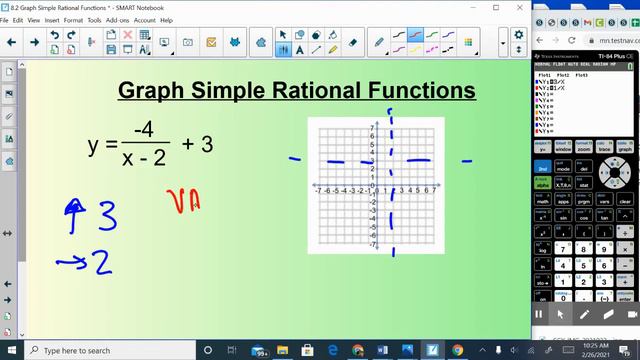Select the Text tool
The image size is (640, 360).
coord(300,50)
